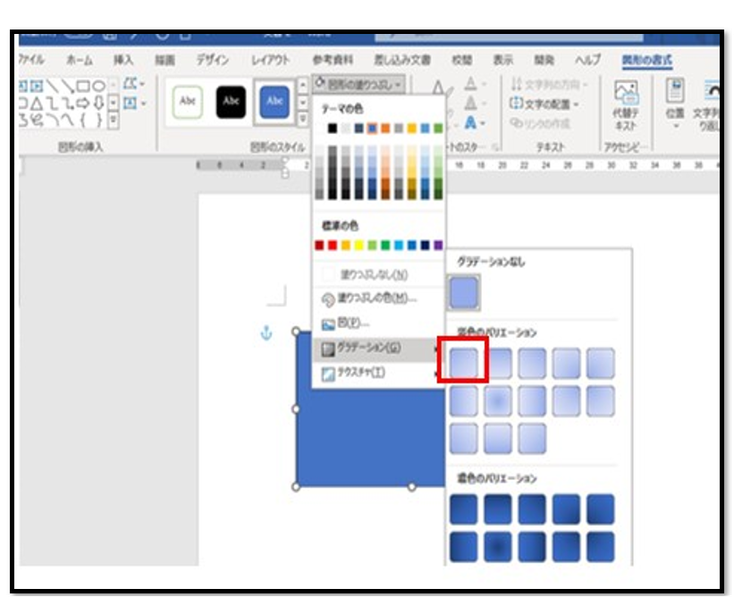Click the Position (位置) icon
The image size is (734, 597).
675,90
